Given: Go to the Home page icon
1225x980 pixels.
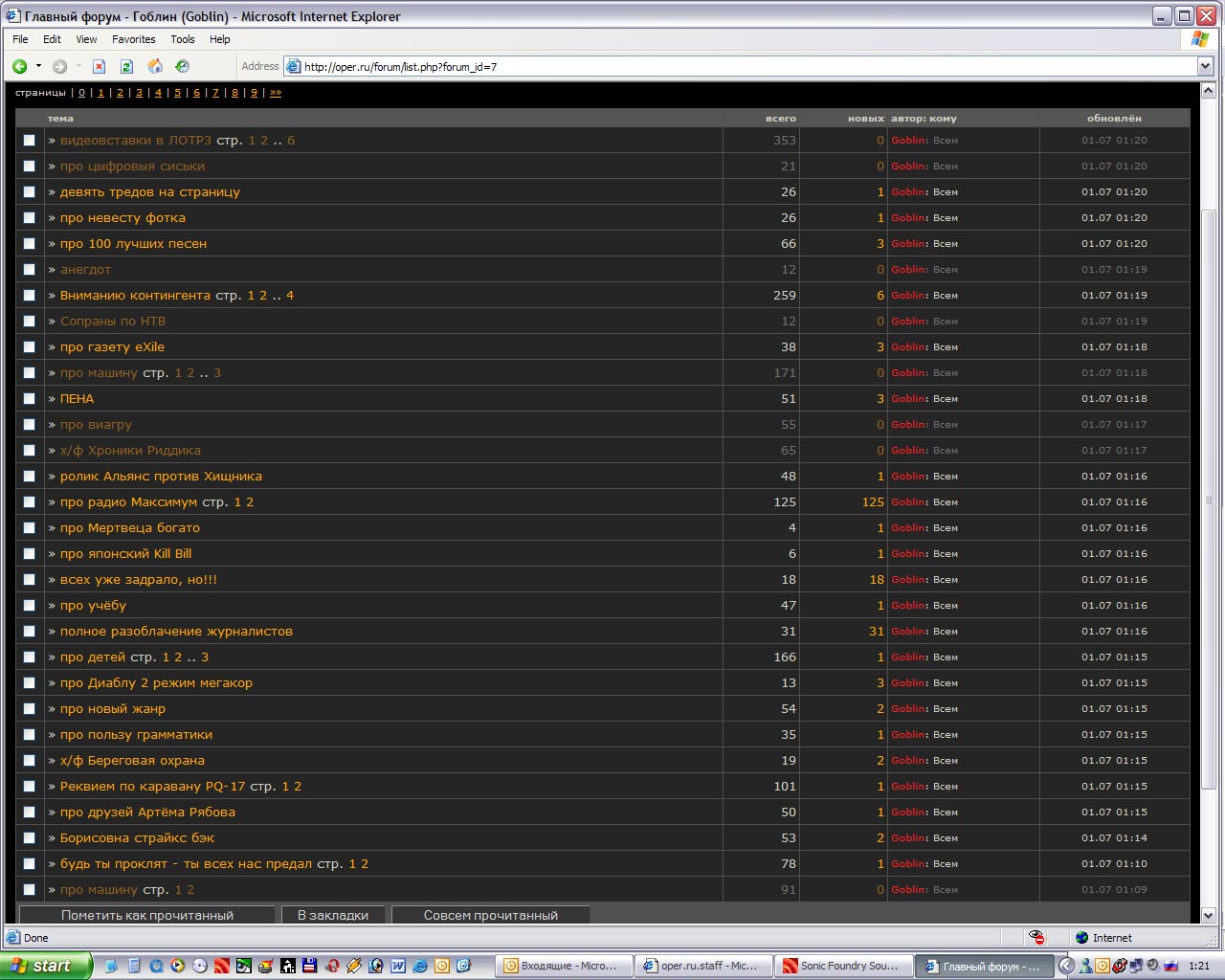Looking at the screenshot, I should click(155, 66).
